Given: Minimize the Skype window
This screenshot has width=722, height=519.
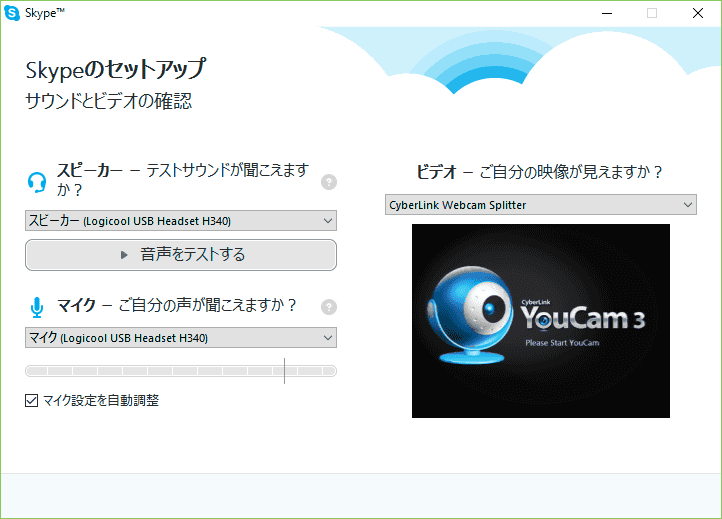Looking at the screenshot, I should (x=607, y=13).
